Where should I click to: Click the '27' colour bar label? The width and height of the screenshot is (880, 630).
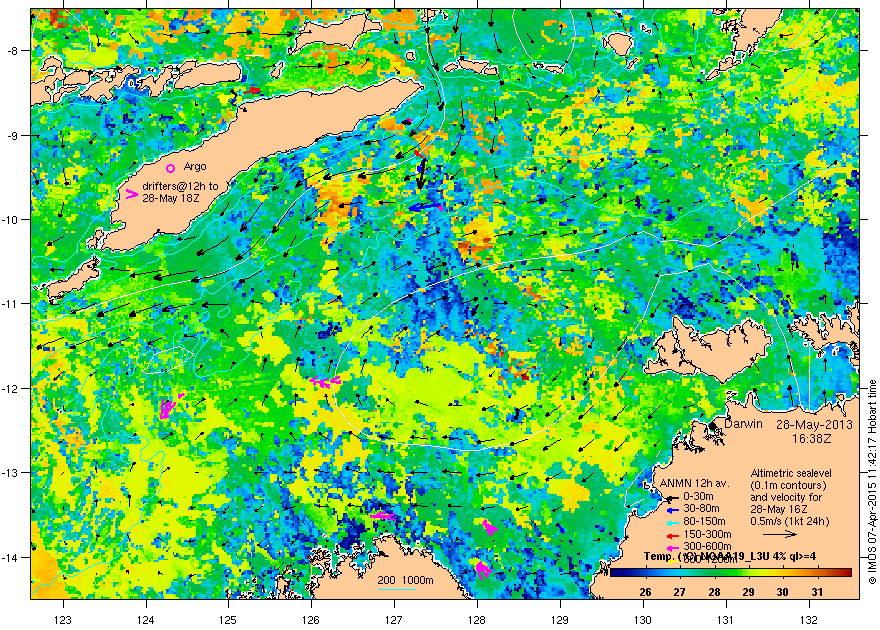(680, 592)
